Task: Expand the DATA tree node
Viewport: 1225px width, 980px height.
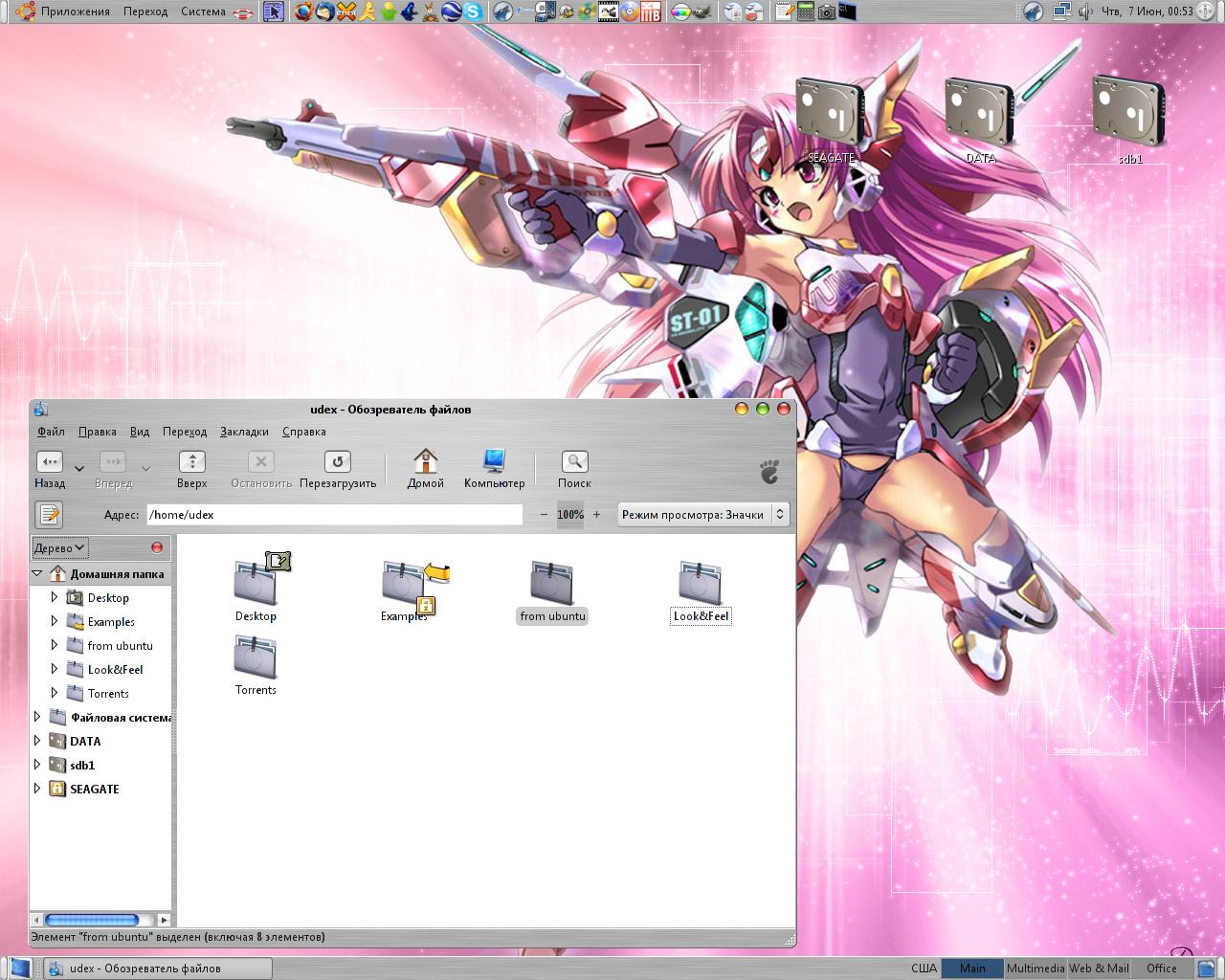Action: 37,741
